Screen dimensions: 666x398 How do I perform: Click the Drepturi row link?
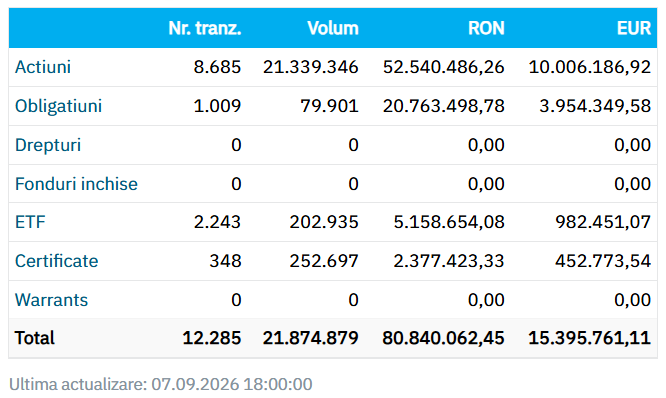48,145
